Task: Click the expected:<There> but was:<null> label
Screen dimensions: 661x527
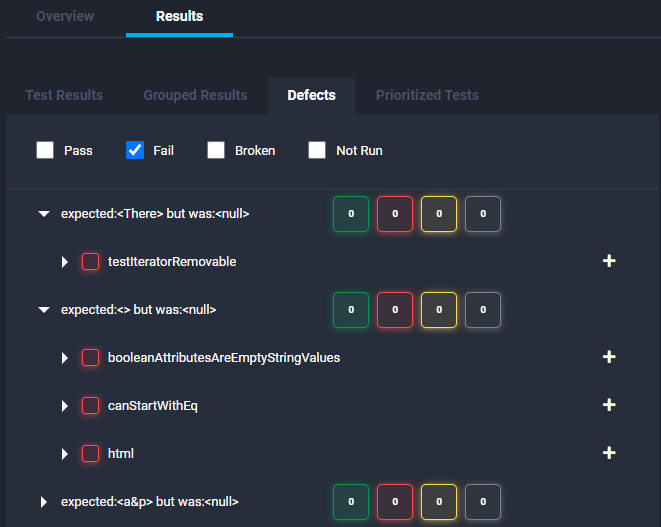Action: tap(155, 214)
